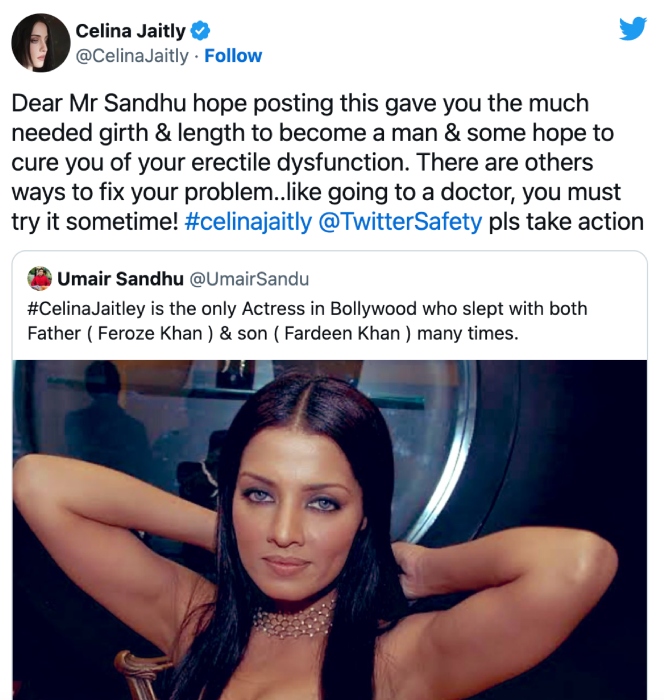Screen dimensions: 664x700
Task: Follow the @CelinaJaitly account
Action: tap(233, 56)
